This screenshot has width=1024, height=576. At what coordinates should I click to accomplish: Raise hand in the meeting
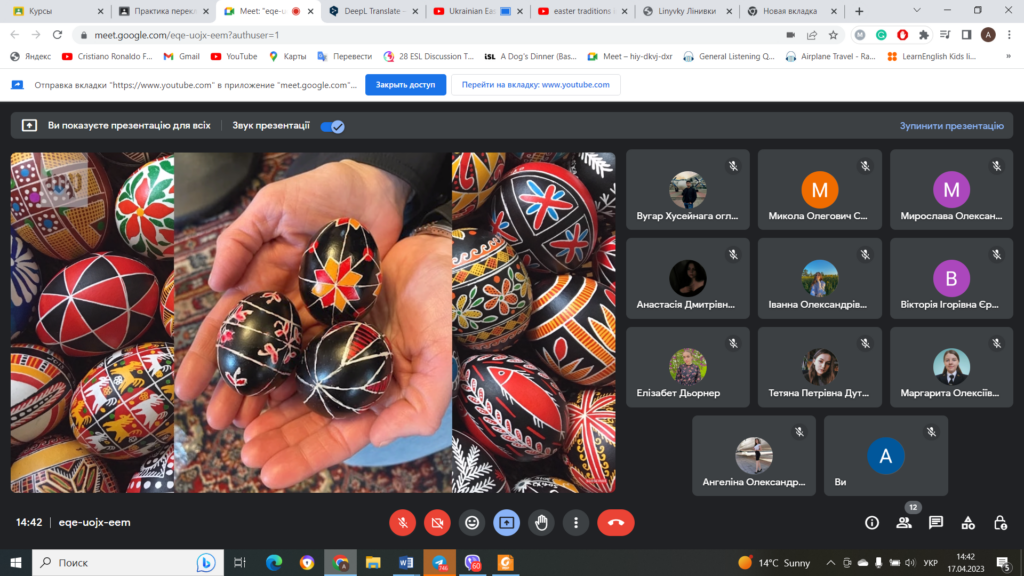(x=541, y=522)
